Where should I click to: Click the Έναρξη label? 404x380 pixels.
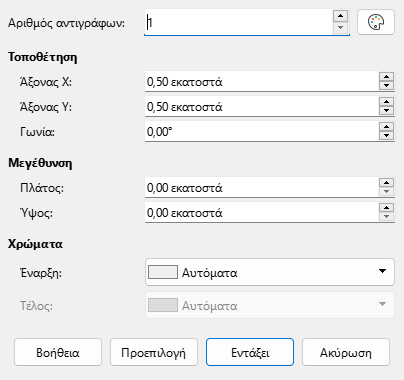tap(41, 273)
